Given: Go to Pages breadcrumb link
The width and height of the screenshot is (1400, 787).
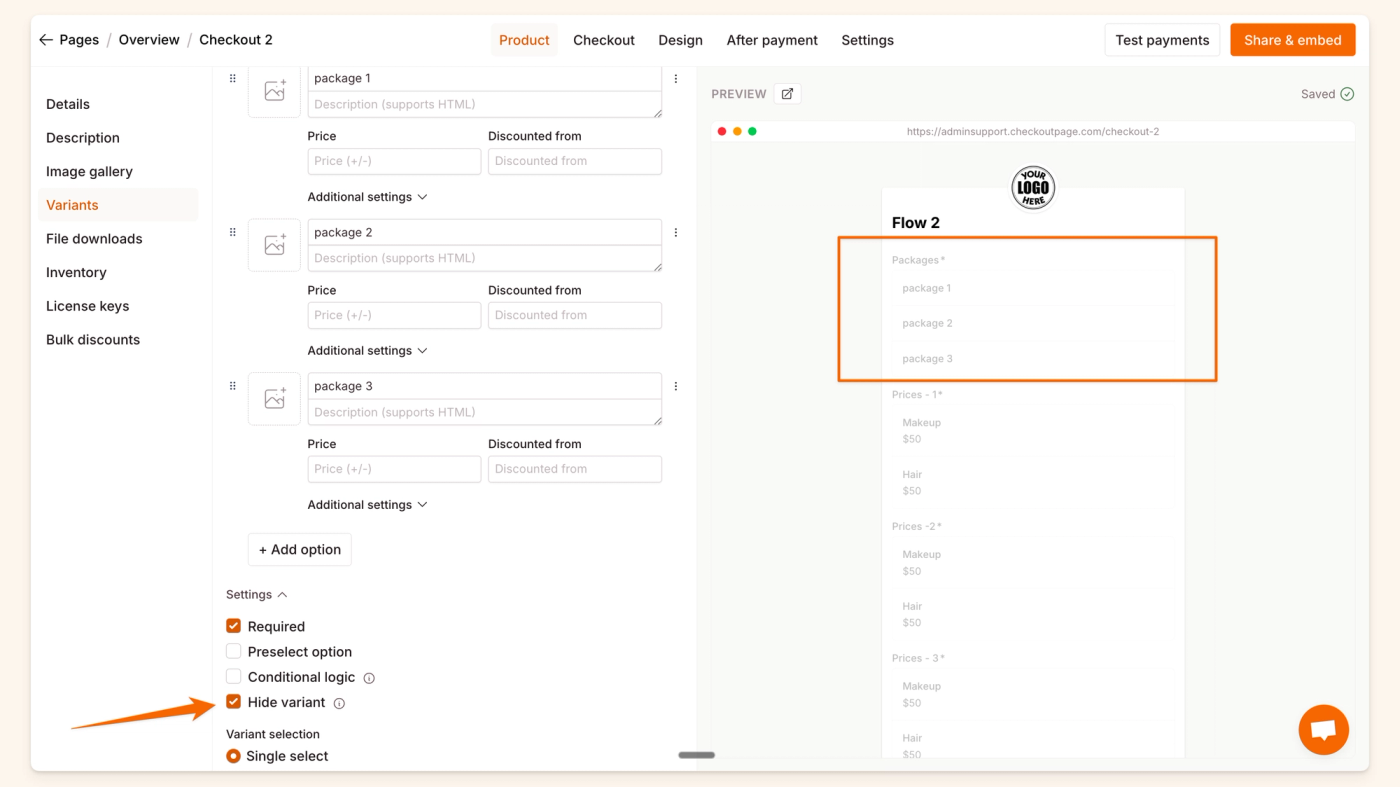Looking at the screenshot, I should click(79, 40).
